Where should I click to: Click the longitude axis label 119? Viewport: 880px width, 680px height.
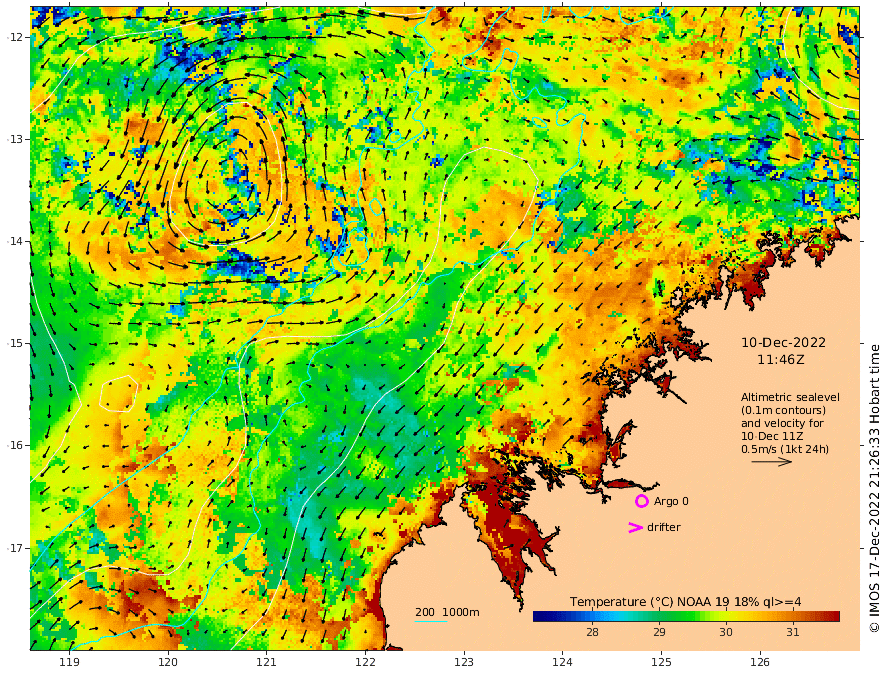(x=70, y=663)
